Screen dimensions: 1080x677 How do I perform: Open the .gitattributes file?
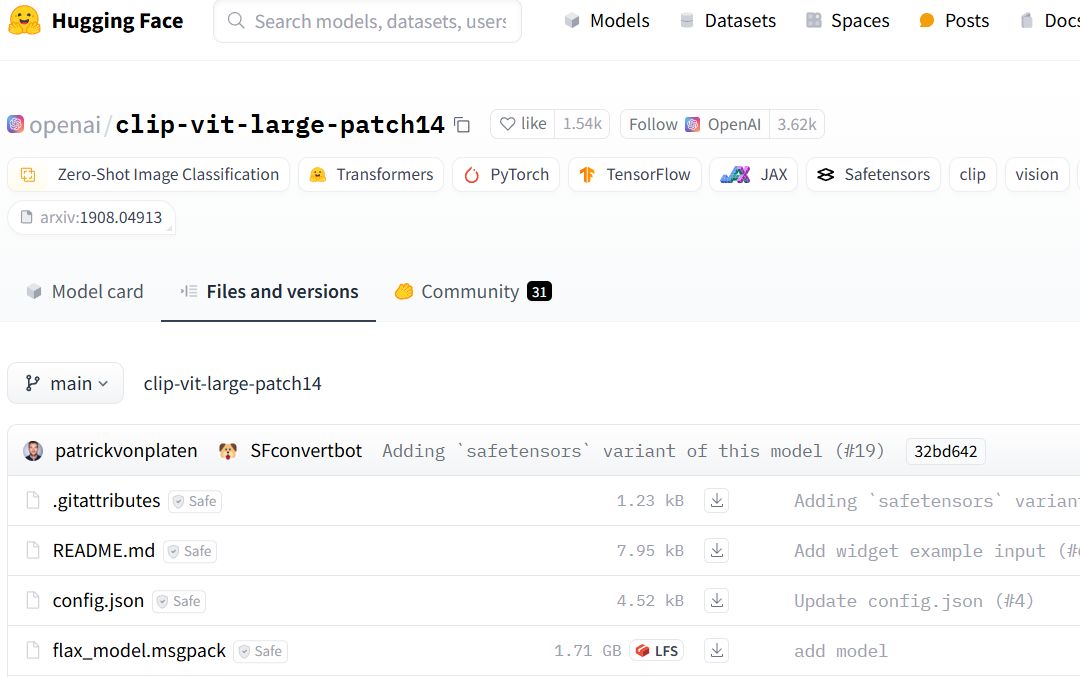[106, 501]
